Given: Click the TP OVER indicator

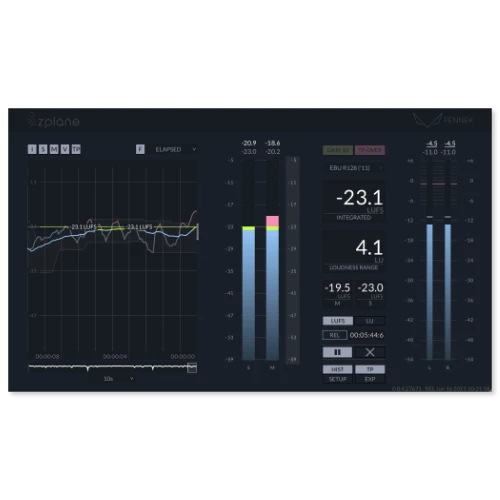Looking at the screenshot, I should click(x=370, y=150).
